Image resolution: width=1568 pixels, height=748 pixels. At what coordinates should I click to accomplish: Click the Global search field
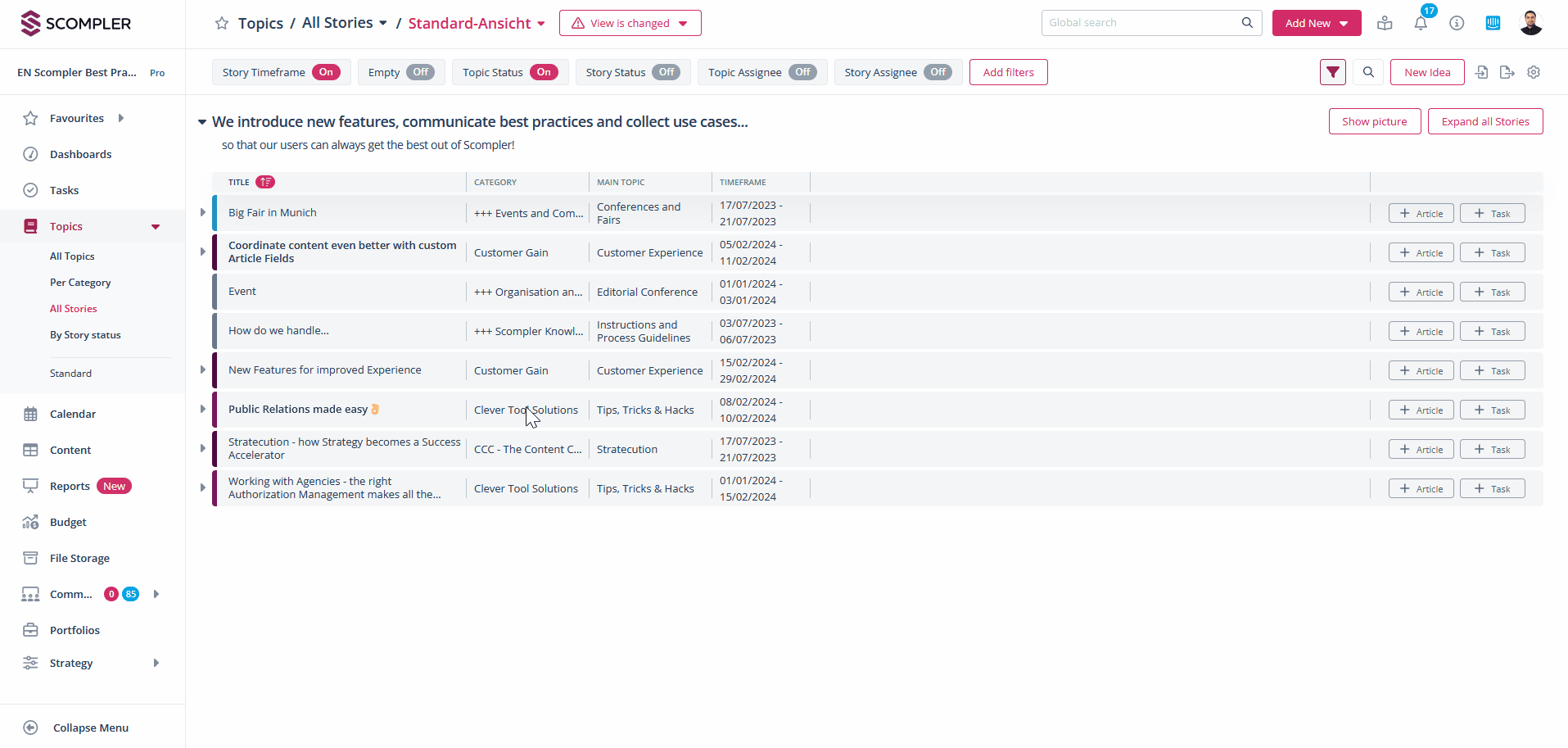click(1142, 23)
